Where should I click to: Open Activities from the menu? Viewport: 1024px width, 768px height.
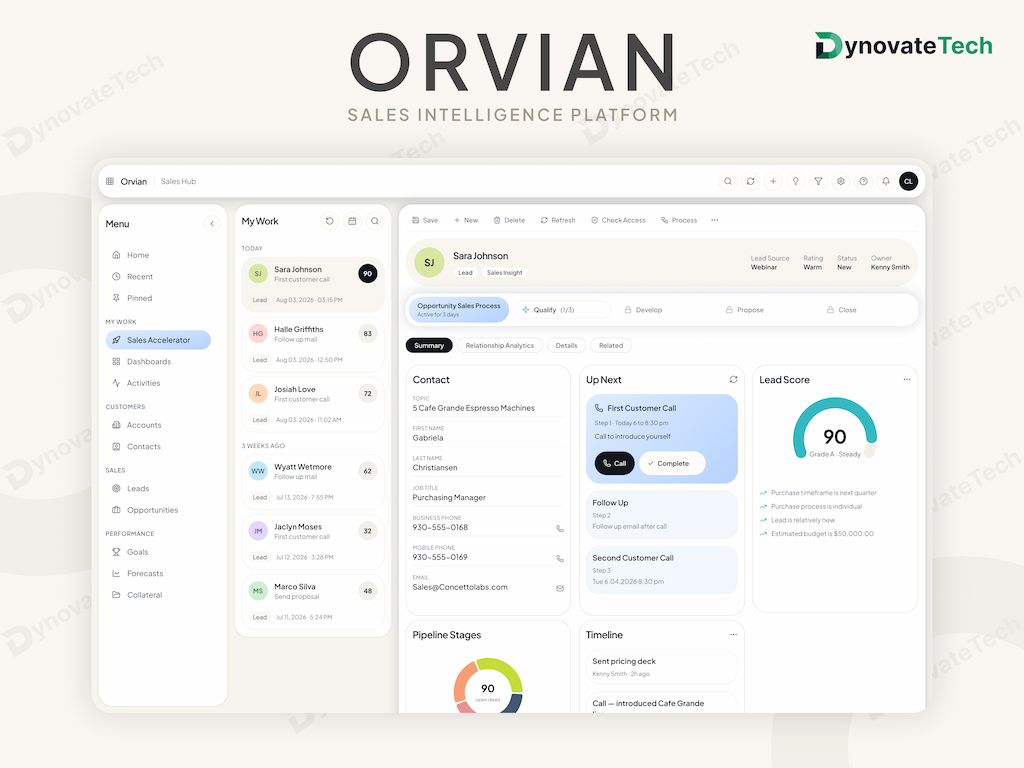(158, 383)
